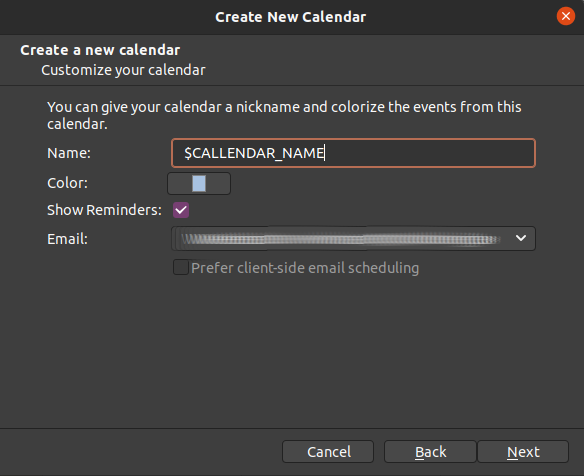The width and height of the screenshot is (584, 476).
Task: Click the nickname and colorize description text
Action: point(284,115)
